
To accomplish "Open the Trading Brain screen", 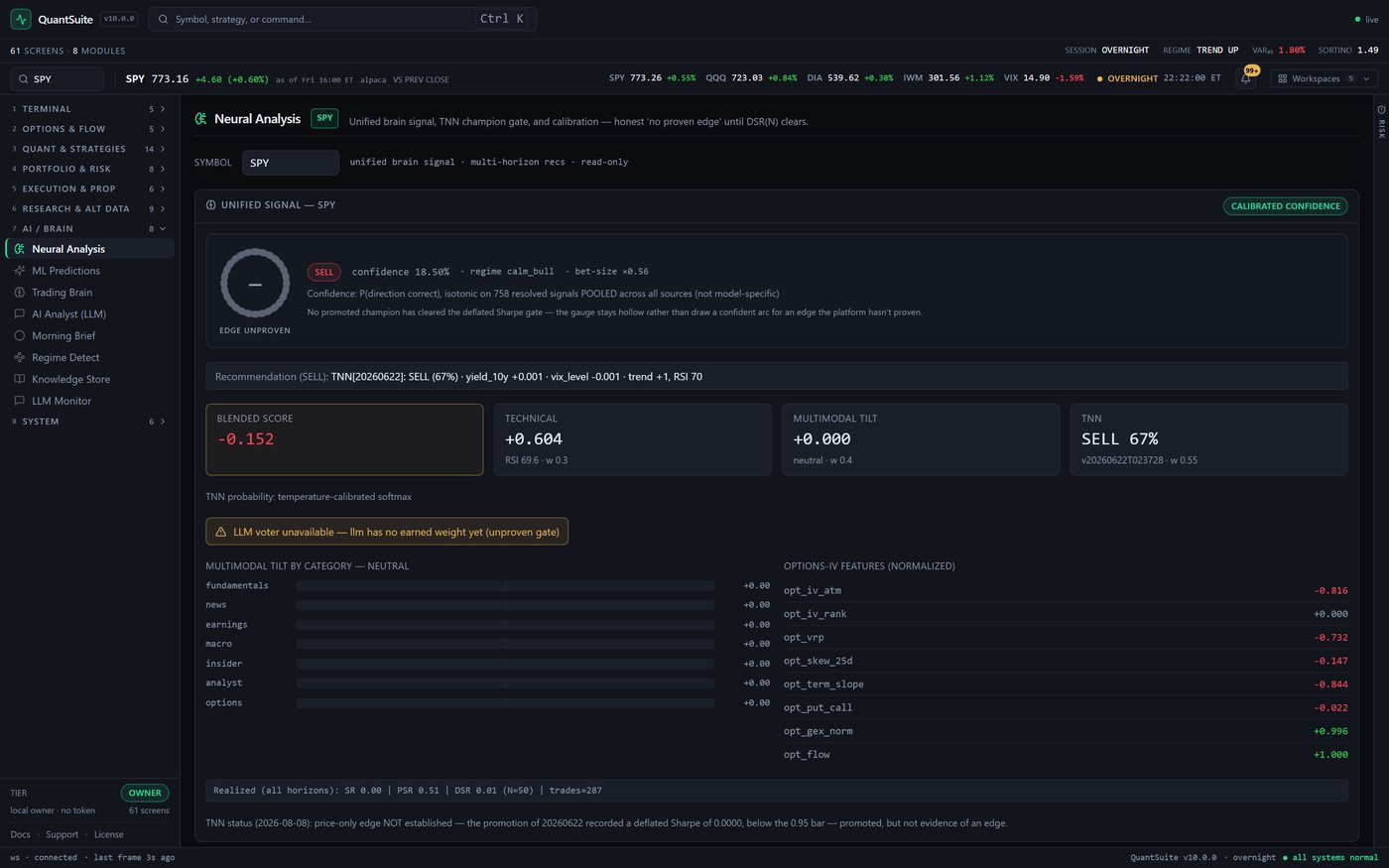I will [89, 293].
